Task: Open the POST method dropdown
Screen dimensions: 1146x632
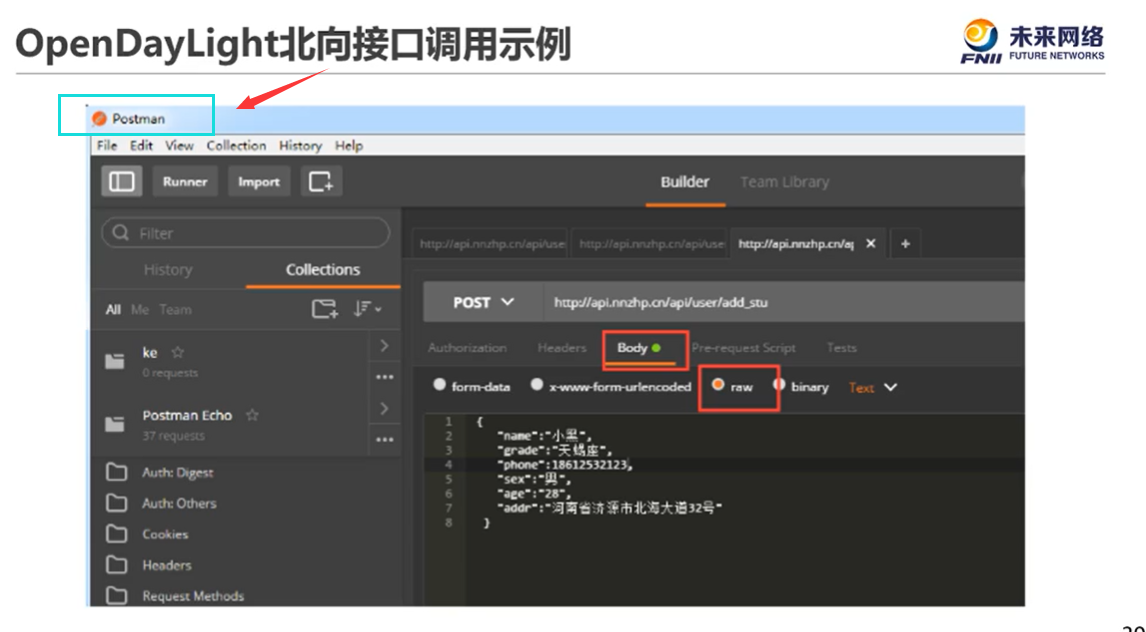Action: point(483,302)
